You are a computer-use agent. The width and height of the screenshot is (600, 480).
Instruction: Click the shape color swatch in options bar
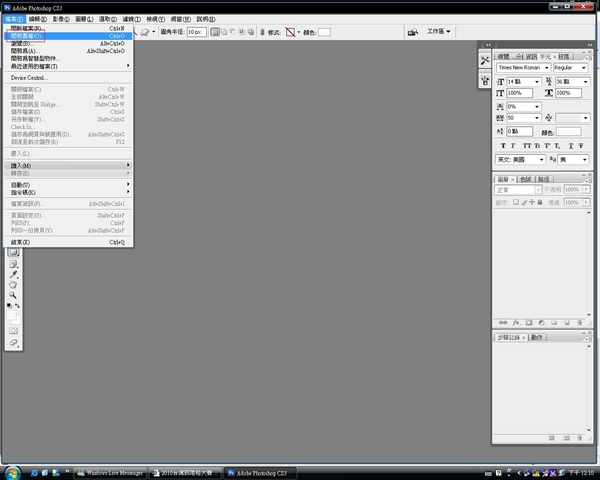(x=324, y=32)
